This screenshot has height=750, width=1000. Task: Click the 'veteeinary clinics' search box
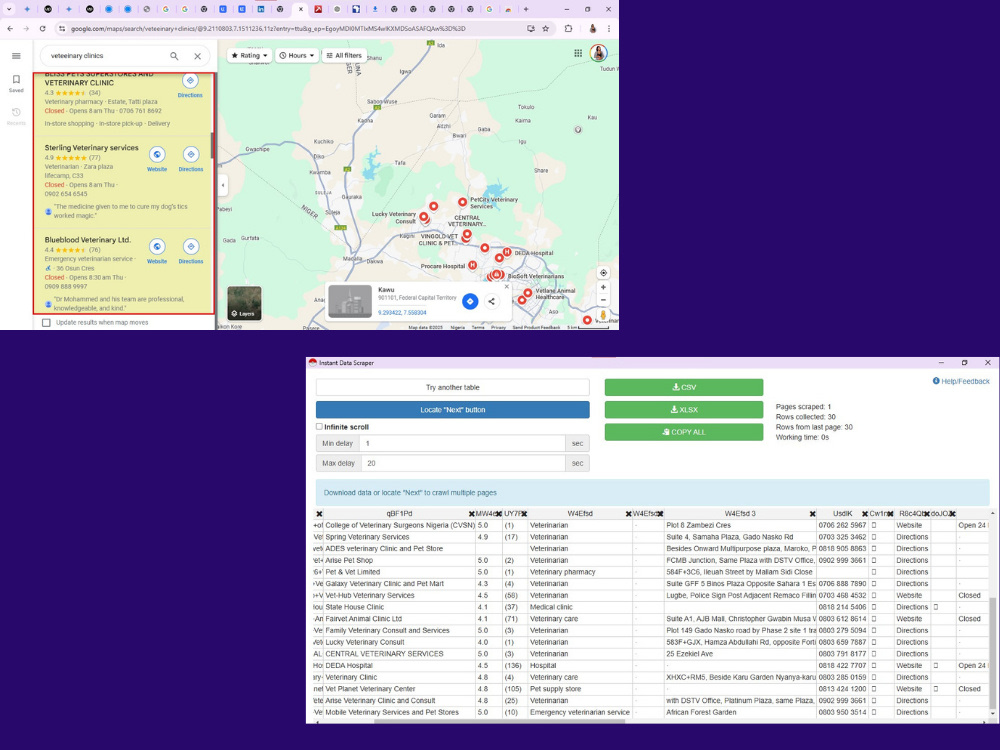click(x=105, y=56)
